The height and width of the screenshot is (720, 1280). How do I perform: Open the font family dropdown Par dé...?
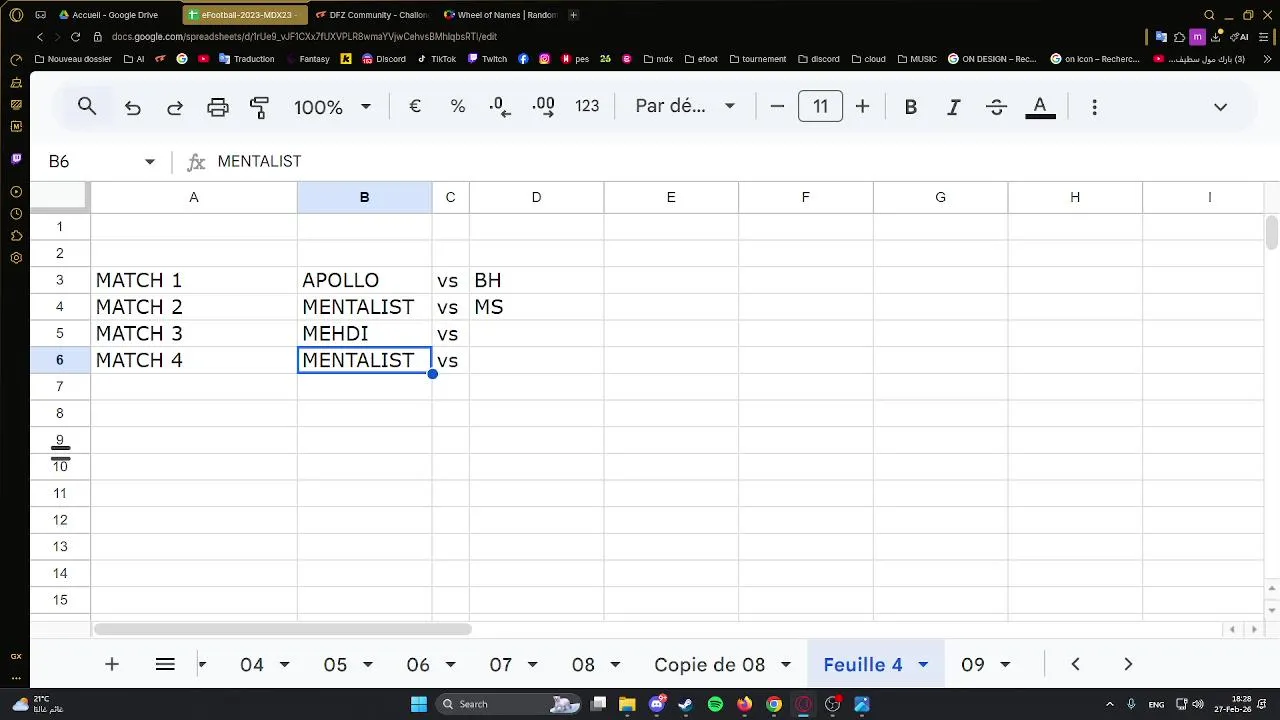click(x=685, y=106)
